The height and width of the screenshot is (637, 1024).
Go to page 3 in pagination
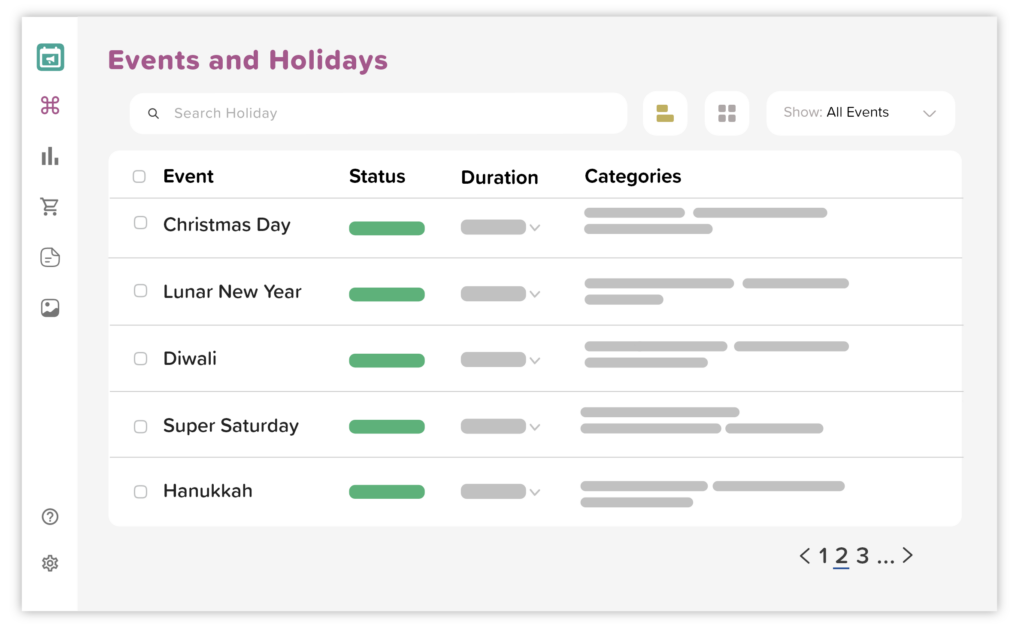pyautogui.click(x=863, y=556)
